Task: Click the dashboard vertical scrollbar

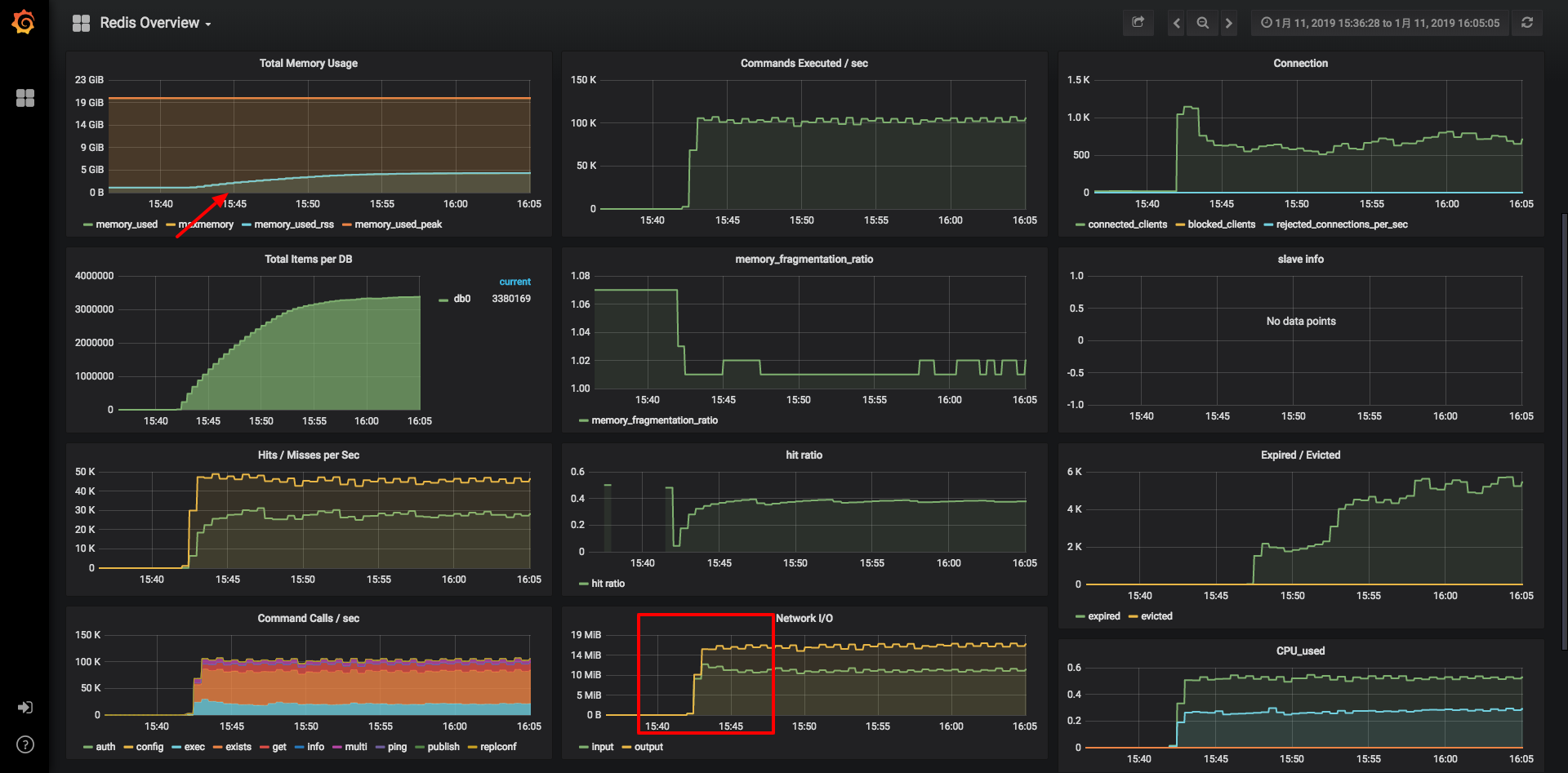Action: pyautogui.click(x=1564, y=433)
